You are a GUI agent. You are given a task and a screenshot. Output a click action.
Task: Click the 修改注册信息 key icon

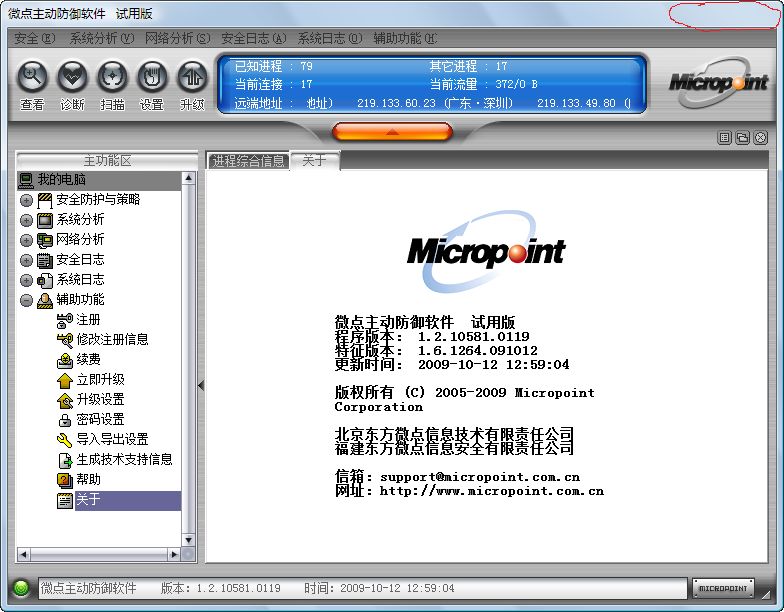64,340
